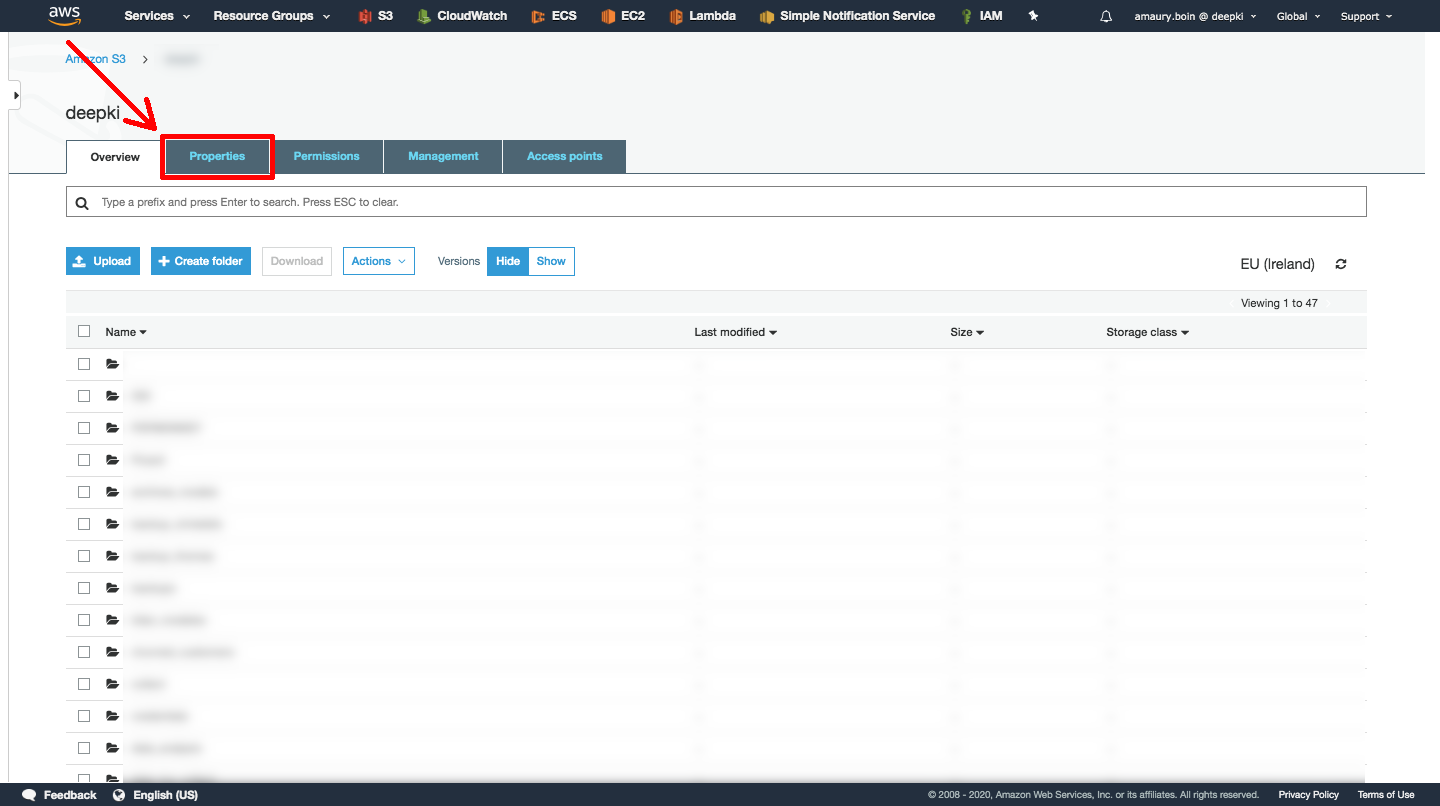Sort objects by Storage class
Viewport: 1440px width, 806px height.
point(1147,332)
